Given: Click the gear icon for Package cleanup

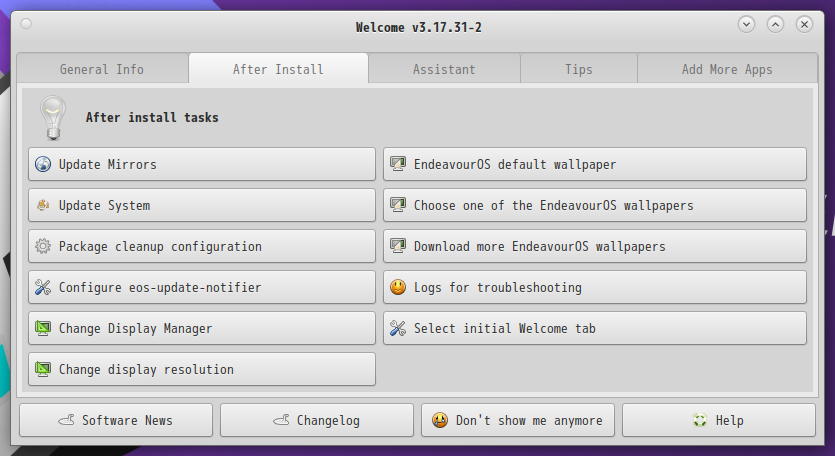Looking at the screenshot, I should [x=43, y=246].
